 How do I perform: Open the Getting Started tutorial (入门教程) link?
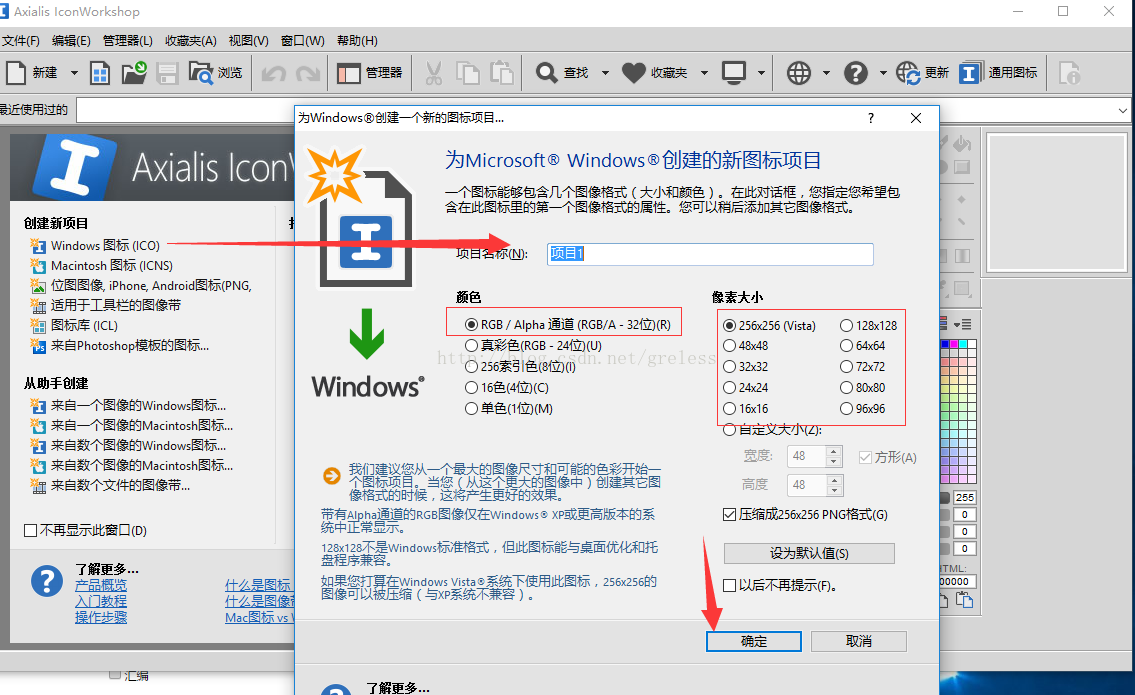coord(101,601)
